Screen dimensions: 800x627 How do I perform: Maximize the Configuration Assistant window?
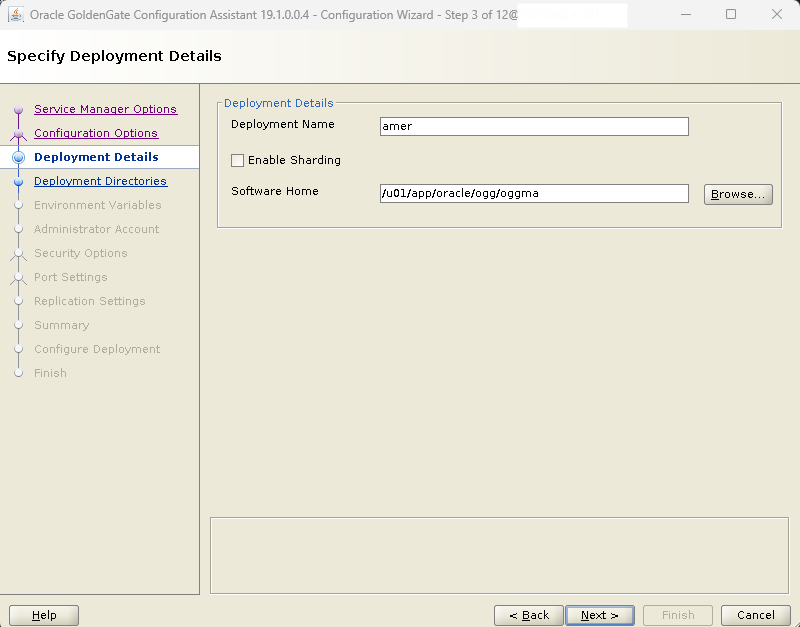731,14
